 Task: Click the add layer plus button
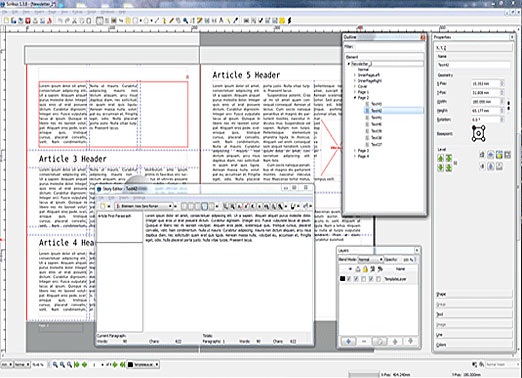tap(349, 341)
